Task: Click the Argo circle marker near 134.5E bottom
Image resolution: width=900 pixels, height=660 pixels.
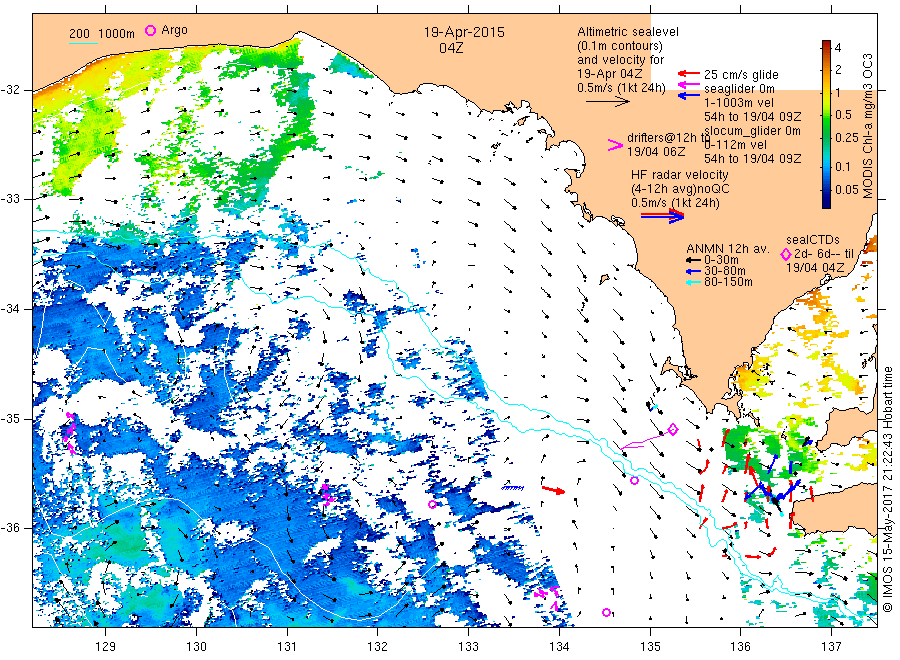Action: click(607, 612)
